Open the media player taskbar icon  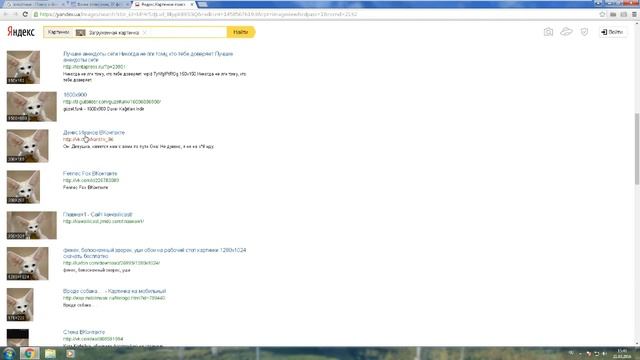(x=70, y=353)
